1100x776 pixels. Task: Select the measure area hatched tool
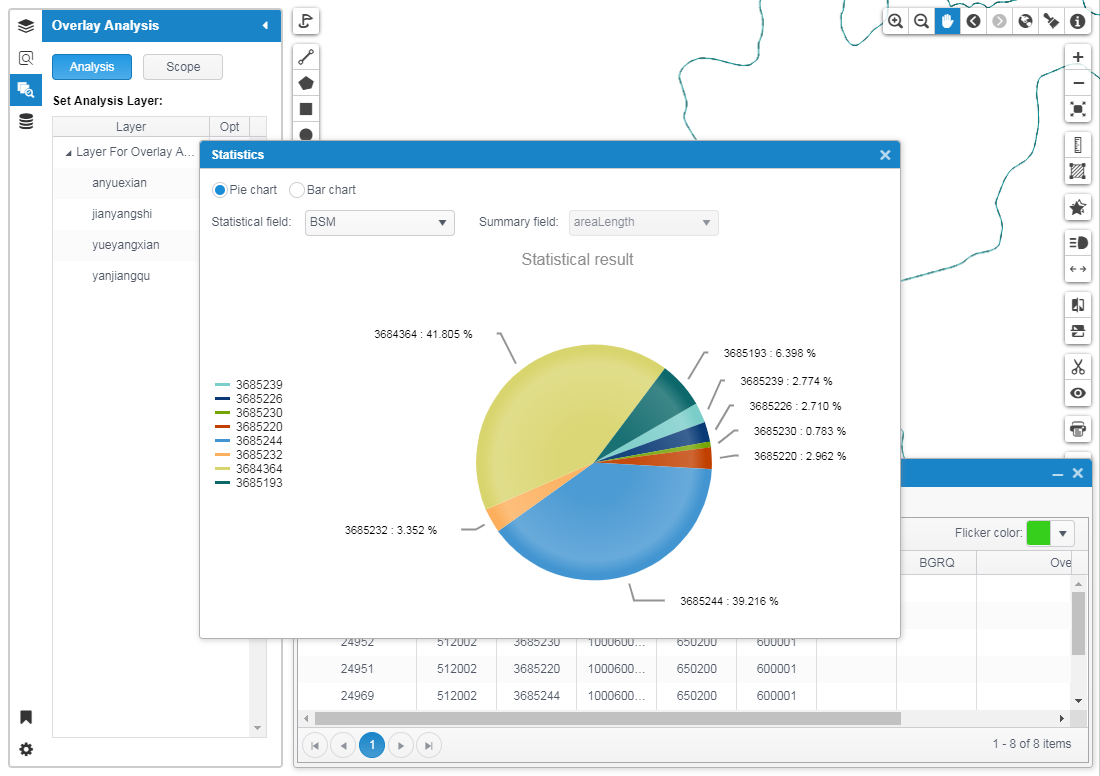[x=1078, y=171]
